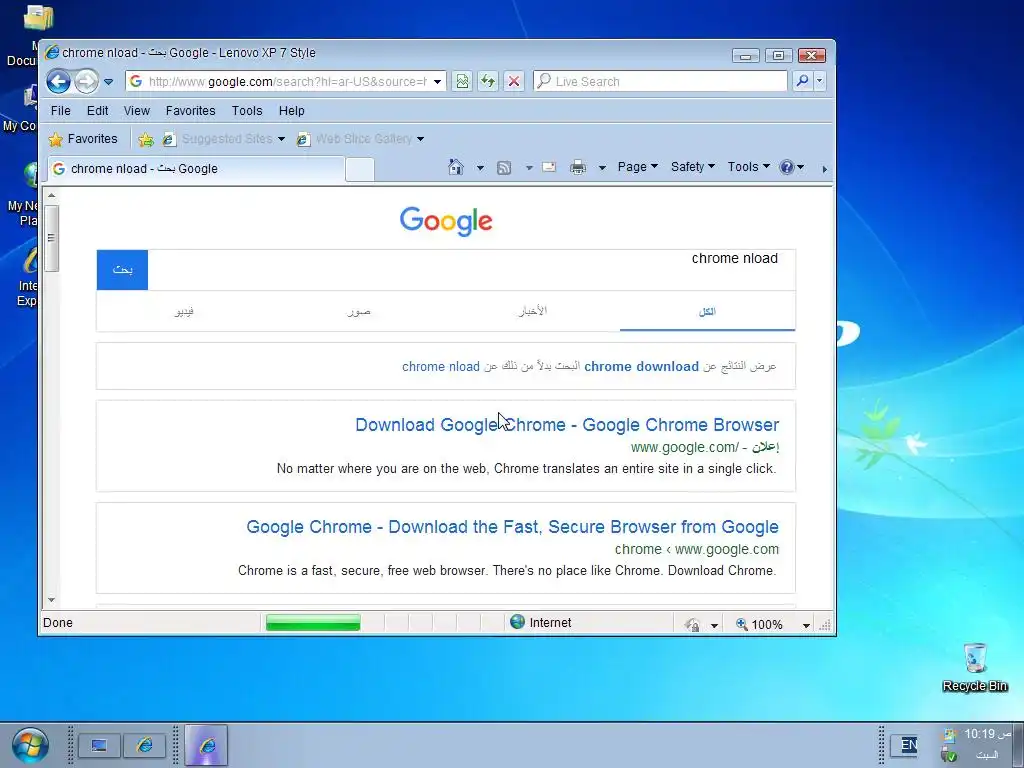Open 'Google Chrome - Download the Fast, Secure Browser' result
Screen dimensions: 1024x768
click(513, 527)
